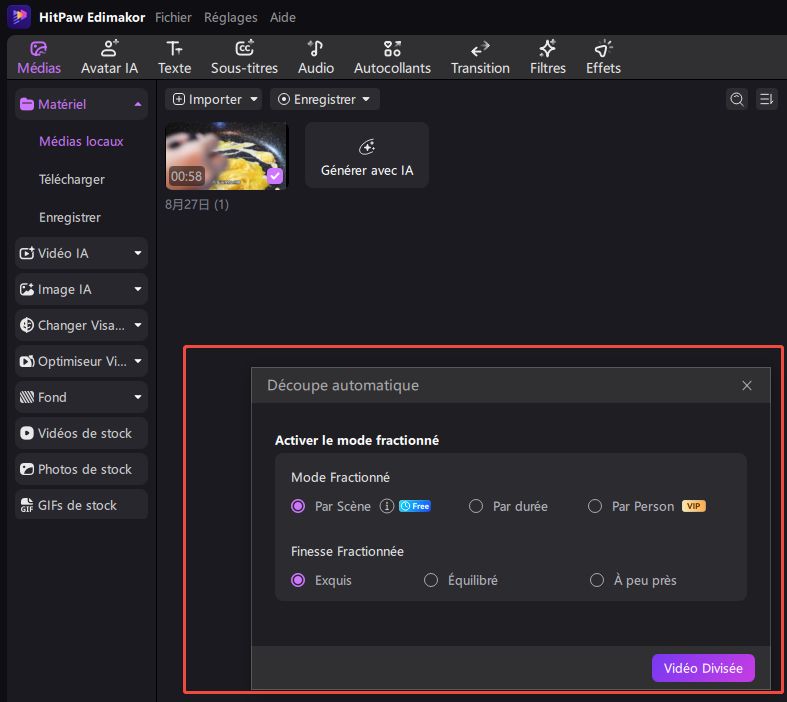Select the 00:58 video thumbnail
The image size is (787, 702).
click(226, 156)
